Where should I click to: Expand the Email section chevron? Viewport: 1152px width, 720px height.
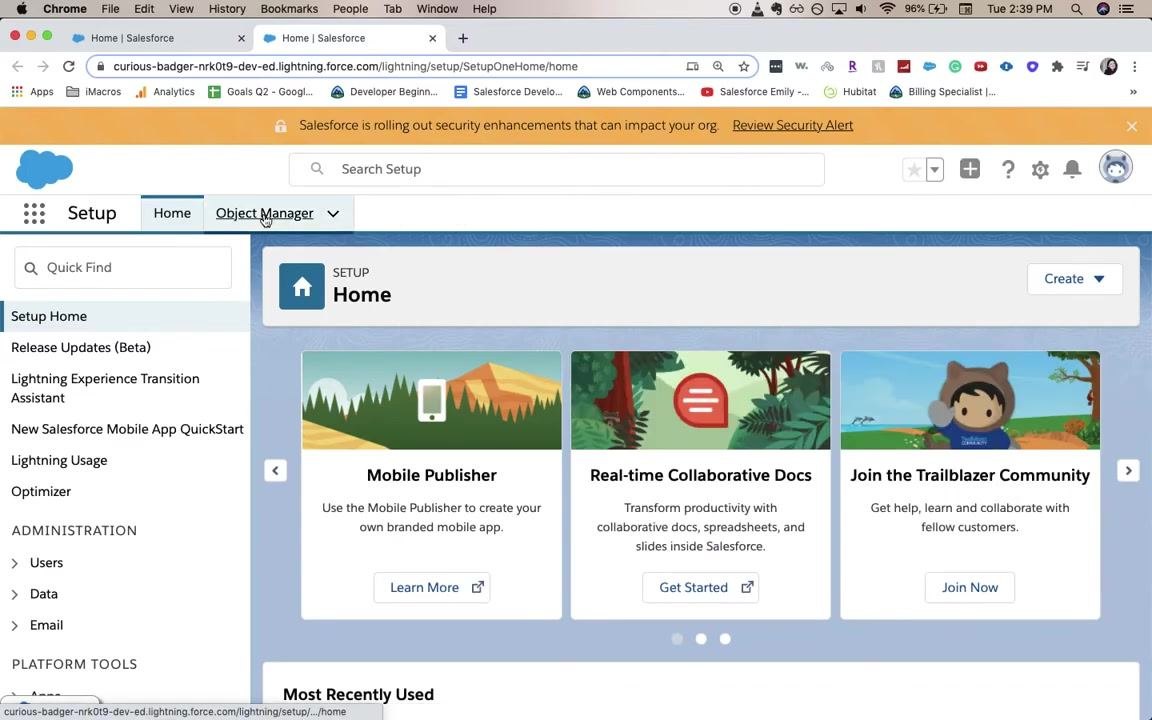pos(15,626)
